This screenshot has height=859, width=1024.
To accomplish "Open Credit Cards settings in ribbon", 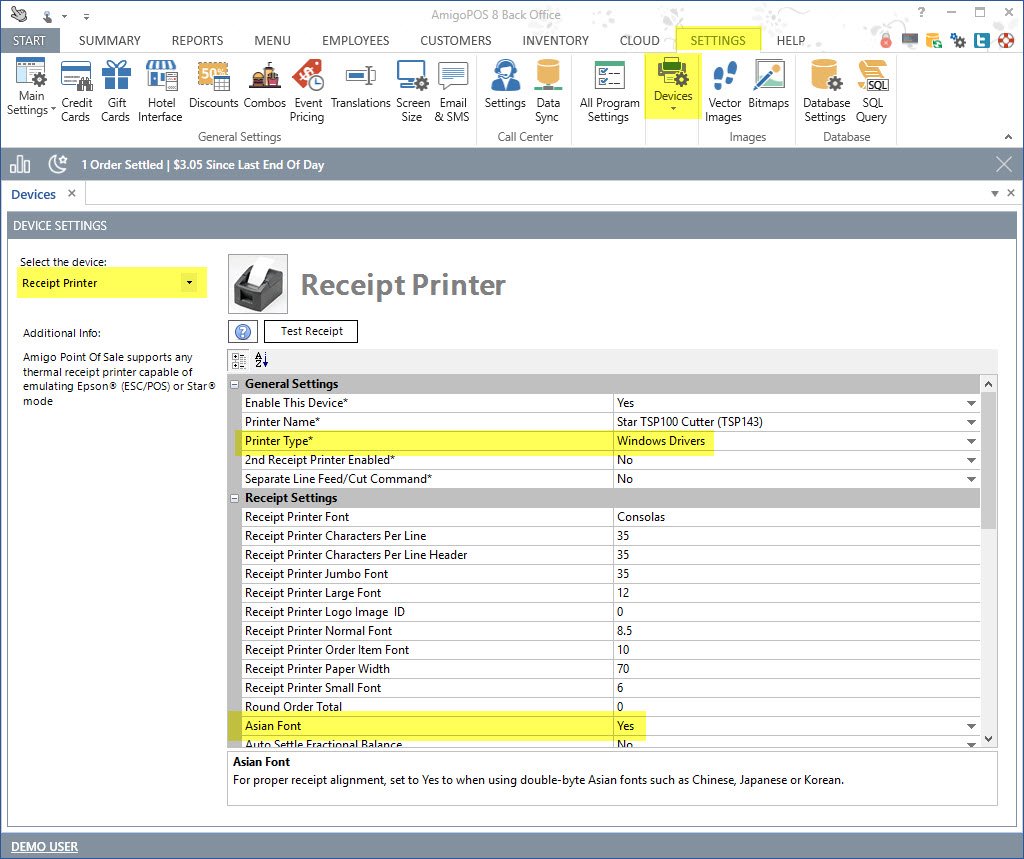I will coord(77,90).
